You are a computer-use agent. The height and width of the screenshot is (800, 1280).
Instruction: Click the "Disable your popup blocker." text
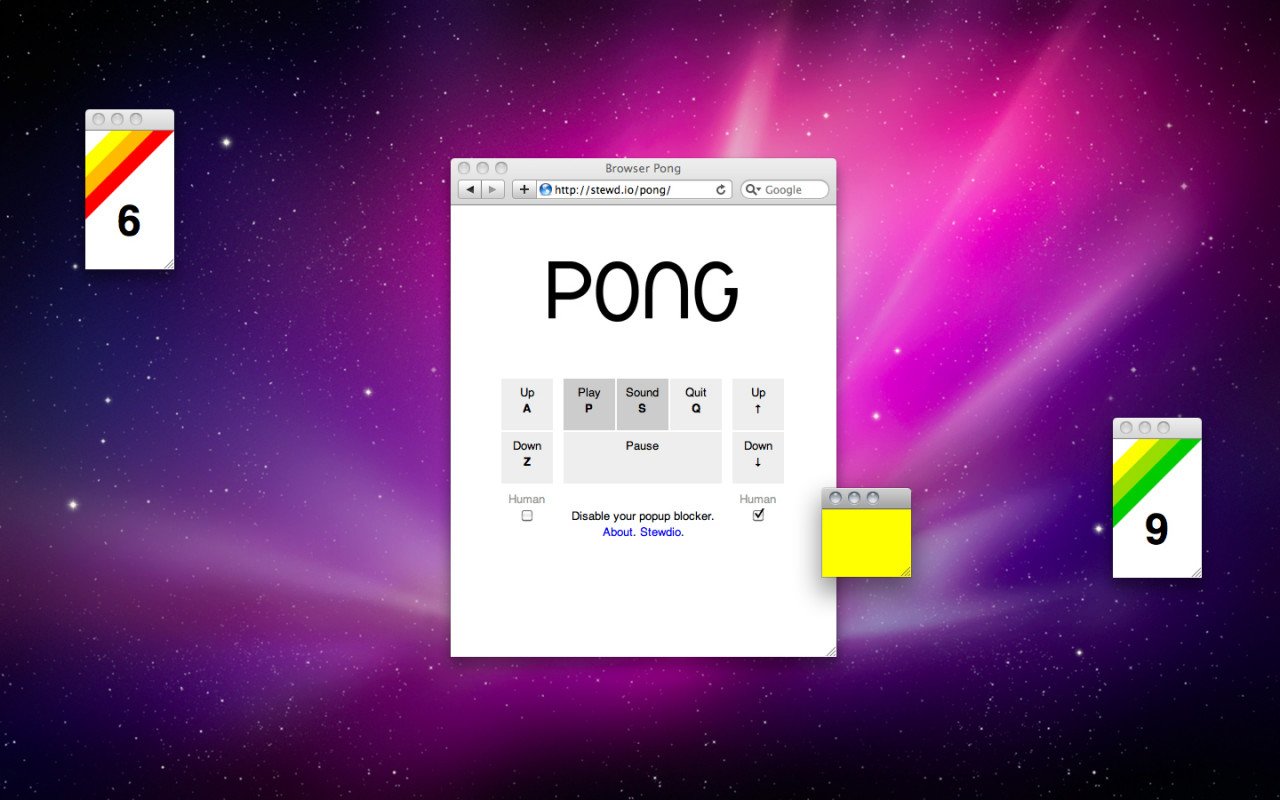point(642,516)
